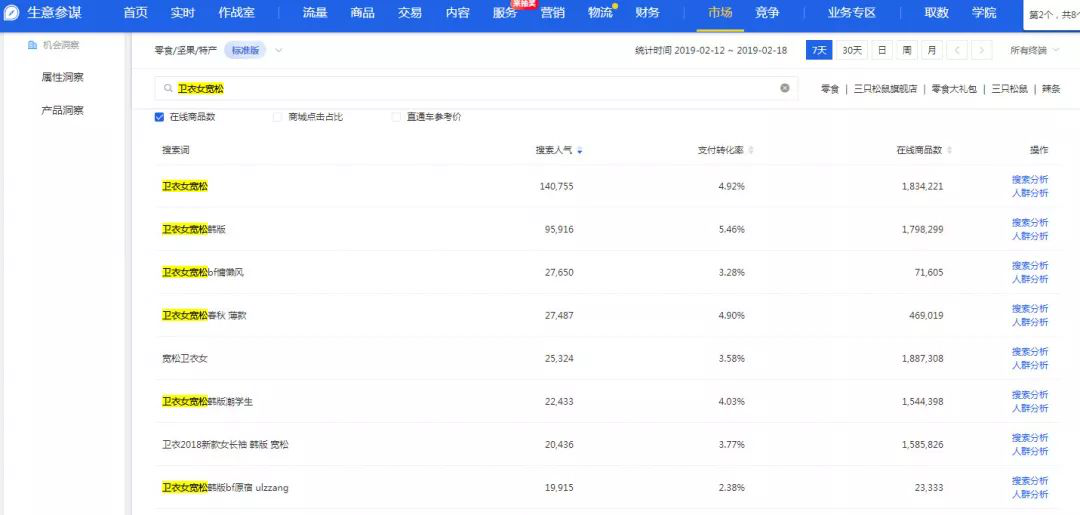
Task: Click into the keyword search input field
Action: [x=476, y=88]
